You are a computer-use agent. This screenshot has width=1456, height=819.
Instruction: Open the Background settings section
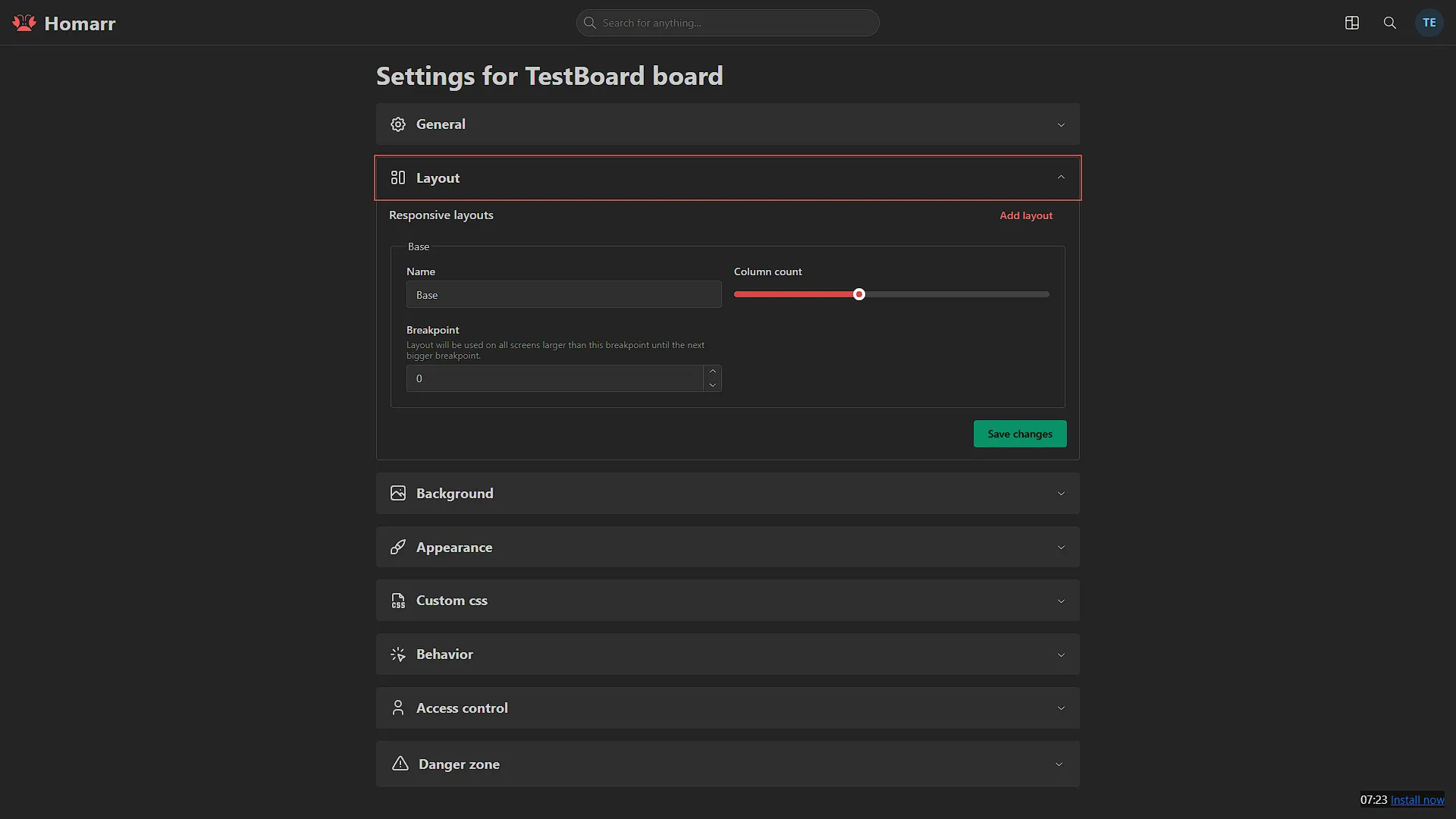728,493
